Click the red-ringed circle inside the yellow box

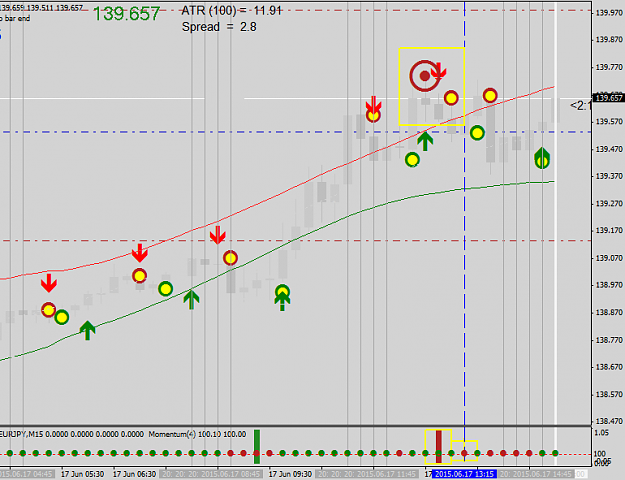[451, 98]
